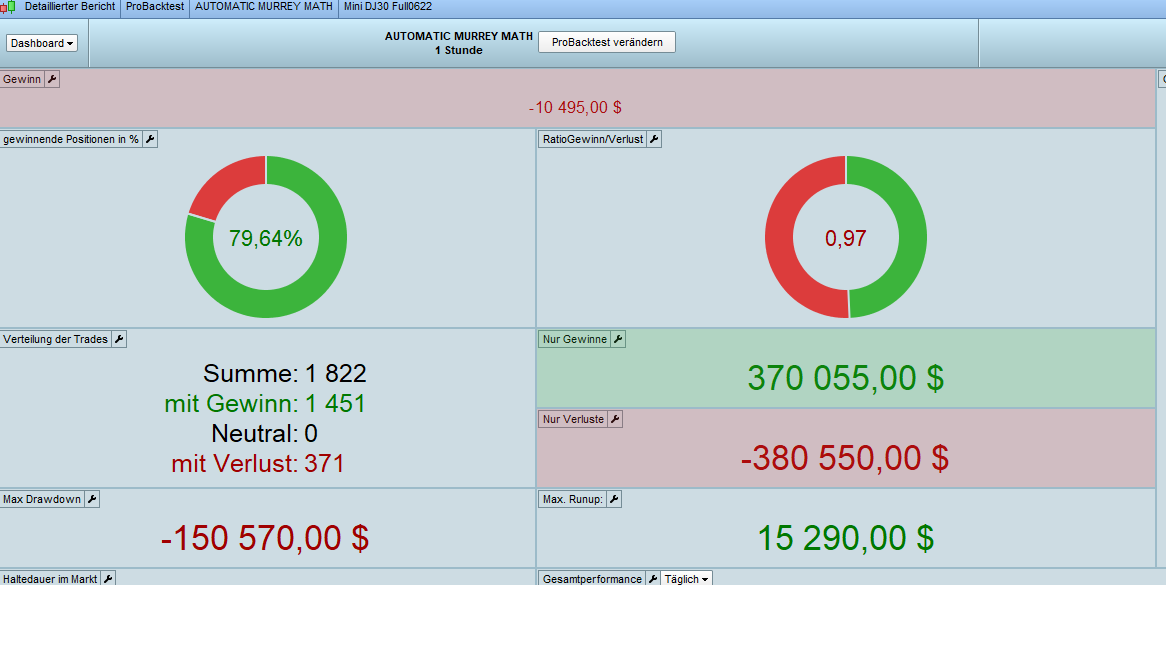Click the gewinnende Positionen in % label
Viewport: 1166px width, 648px height.
(x=71, y=139)
